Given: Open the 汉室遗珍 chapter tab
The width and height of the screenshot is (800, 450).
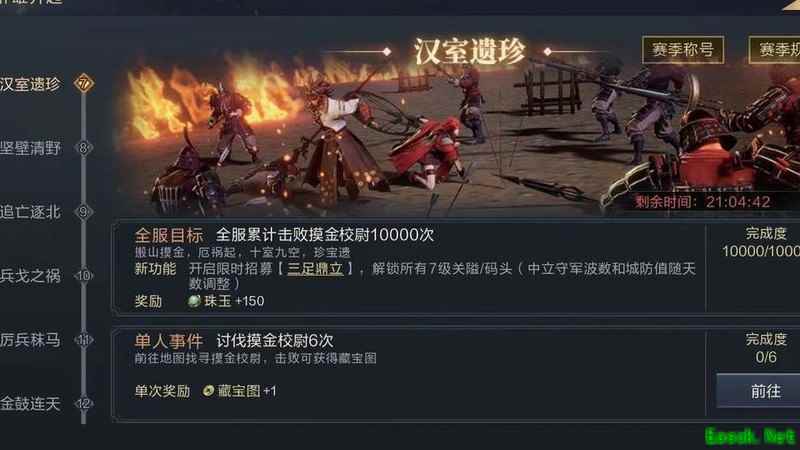Looking at the screenshot, I should pos(30,84).
